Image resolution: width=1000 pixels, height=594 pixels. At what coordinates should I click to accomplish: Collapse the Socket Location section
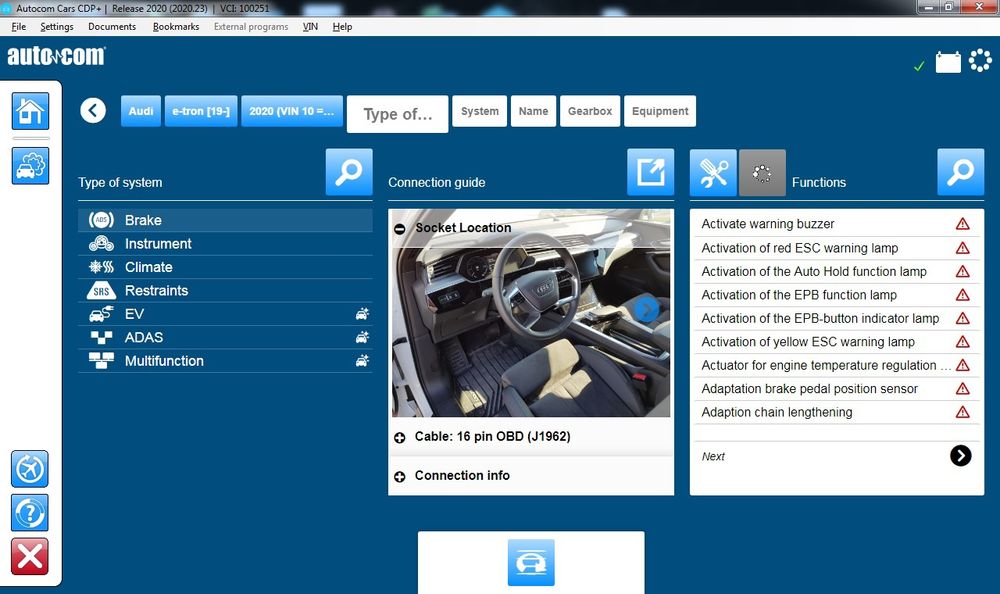coord(400,229)
